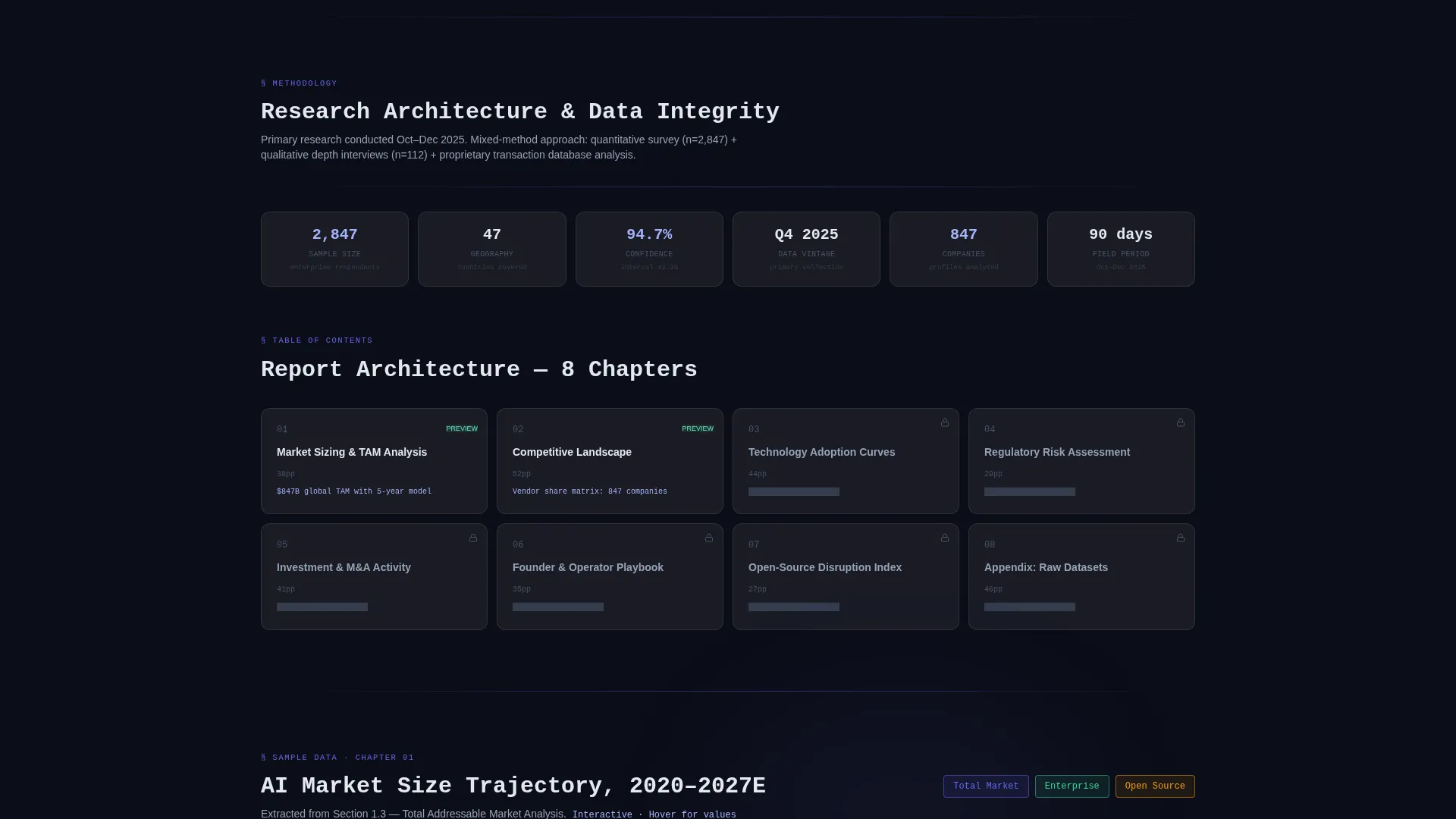Viewport: 1456px width, 819px height.
Task: Click the lock icon on Open-Source Disruption Index card
Action: tap(945, 538)
